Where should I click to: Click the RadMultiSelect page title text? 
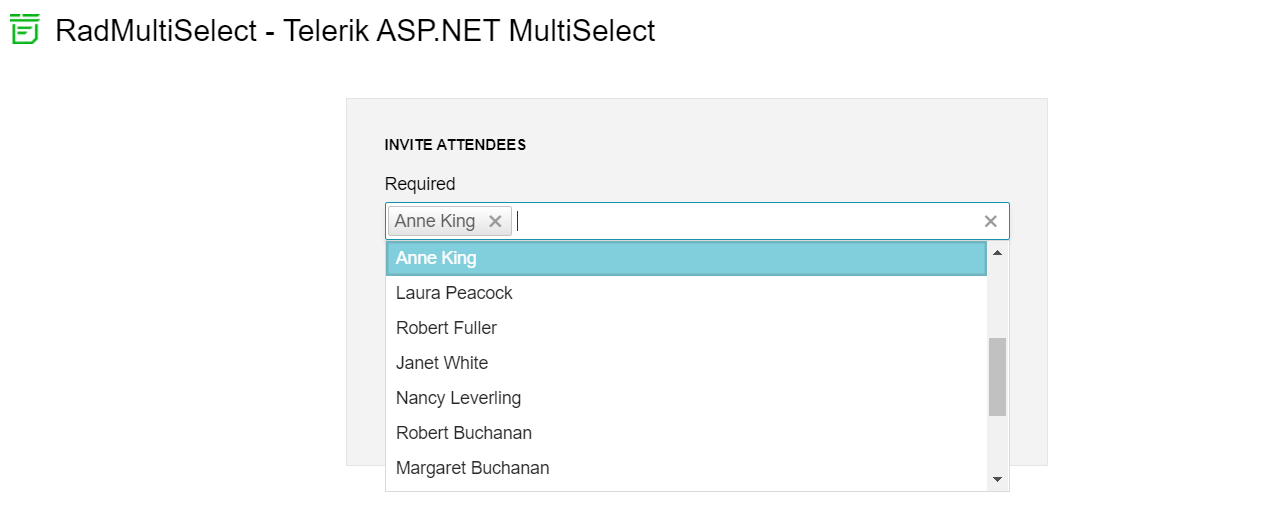(355, 31)
